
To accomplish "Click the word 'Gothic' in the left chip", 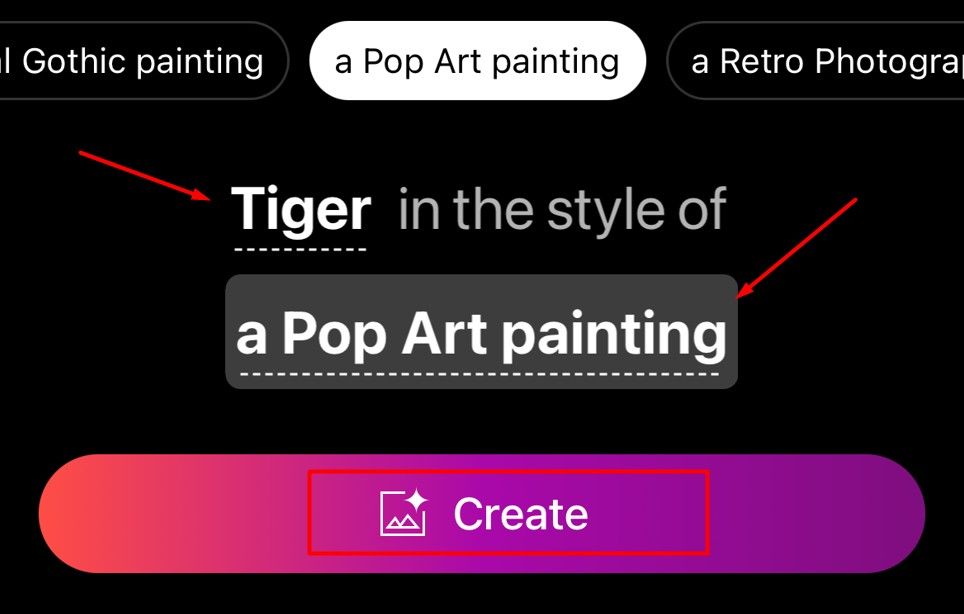I will tap(74, 61).
